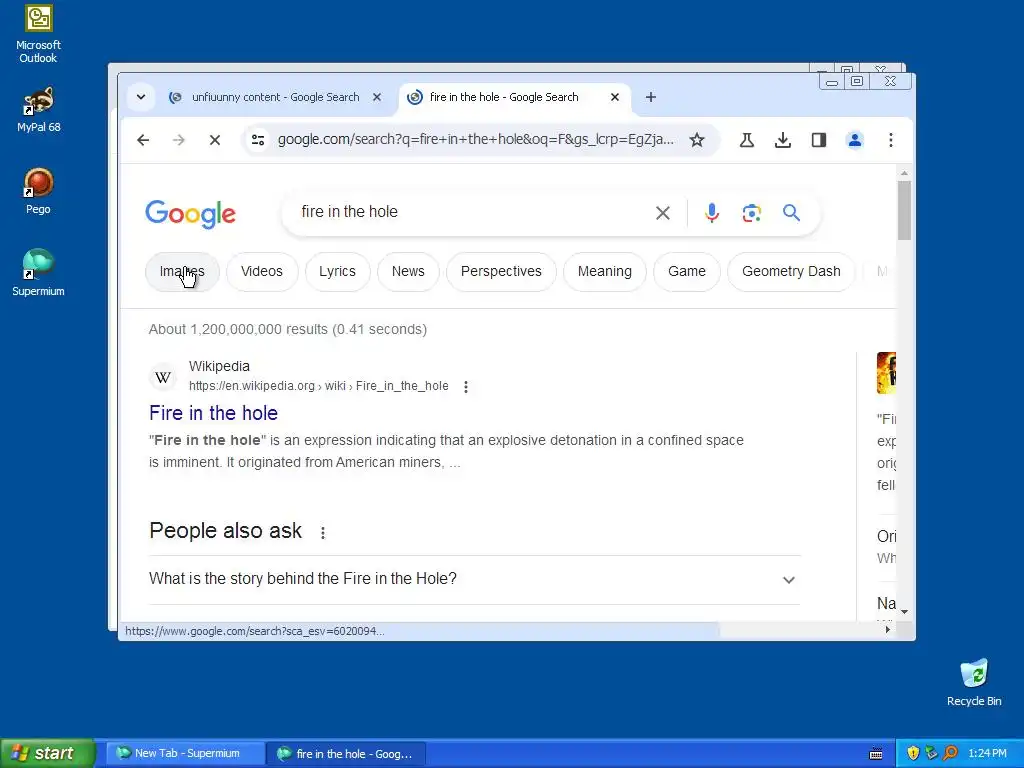Image resolution: width=1024 pixels, height=768 pixels.
Task: Select the Meaning filter chip
Action: point(604,271)
